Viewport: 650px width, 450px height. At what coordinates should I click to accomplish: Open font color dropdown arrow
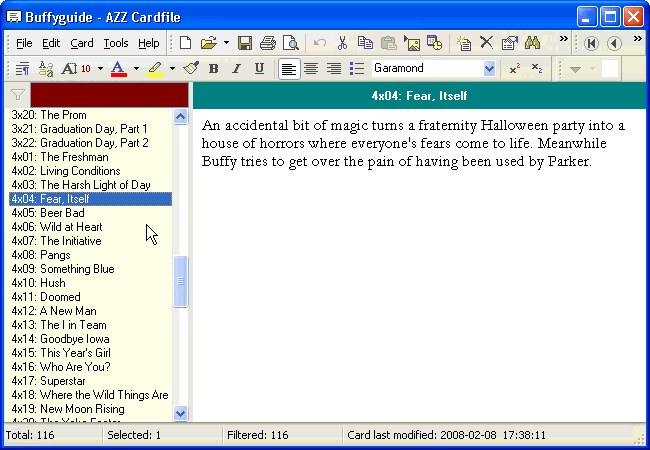[136, 68]
